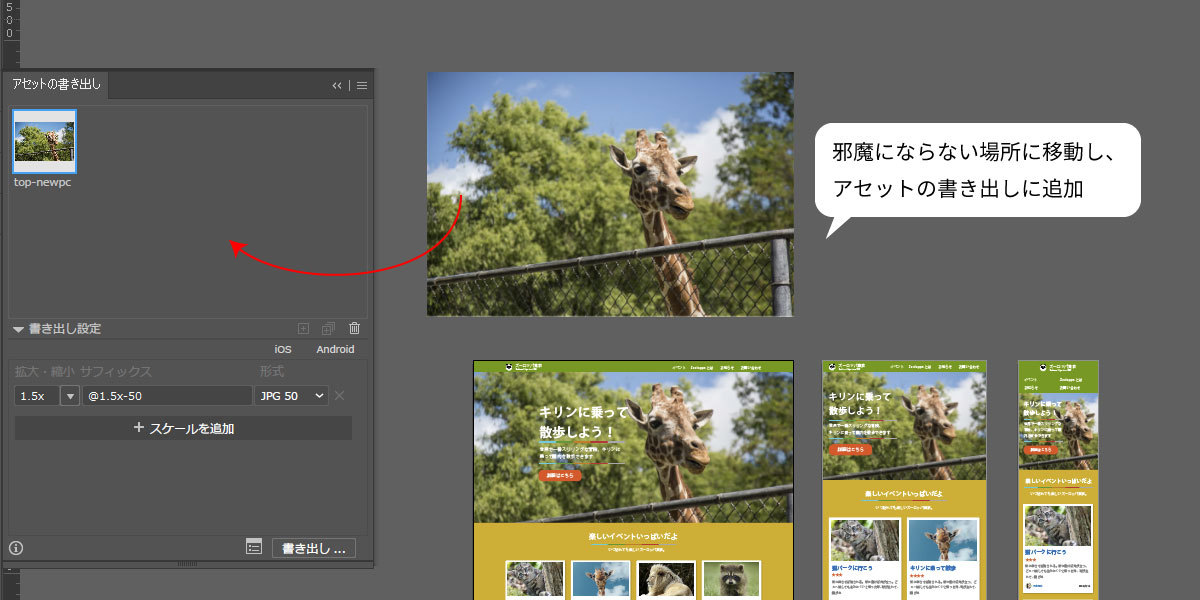
Task: Click スケールを追加 to add a scale
Action: (183, 428)
